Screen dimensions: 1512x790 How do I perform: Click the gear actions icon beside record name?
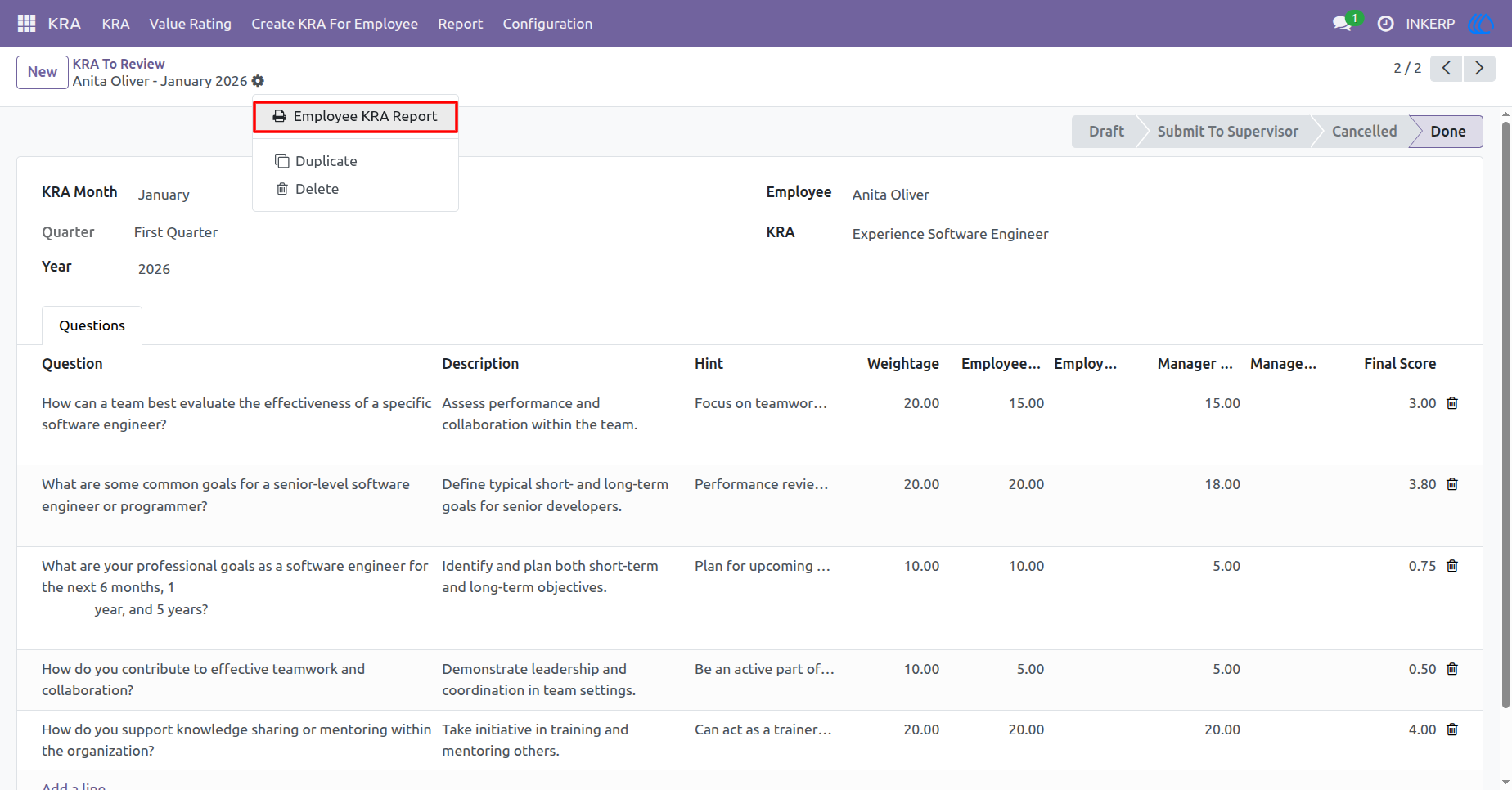tap(258, 81)
